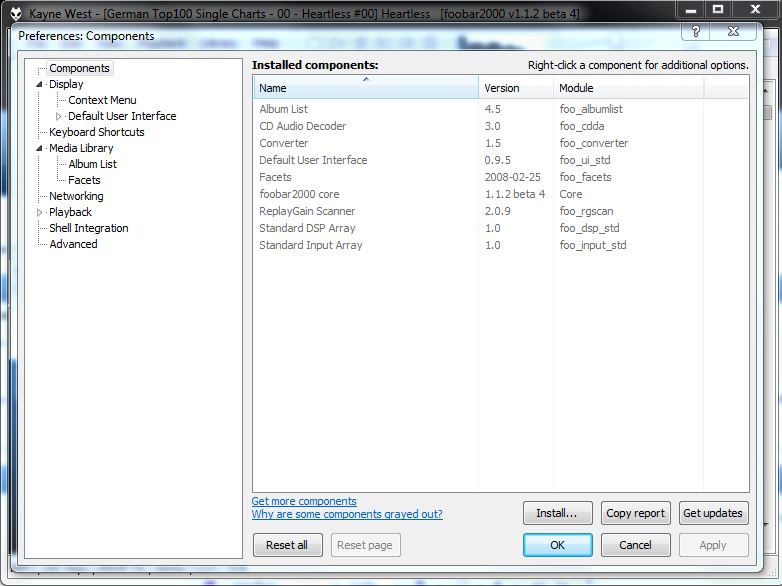Maximize the foobar2000 main window
Screen dimensions: 782x586
pos(718,9)
